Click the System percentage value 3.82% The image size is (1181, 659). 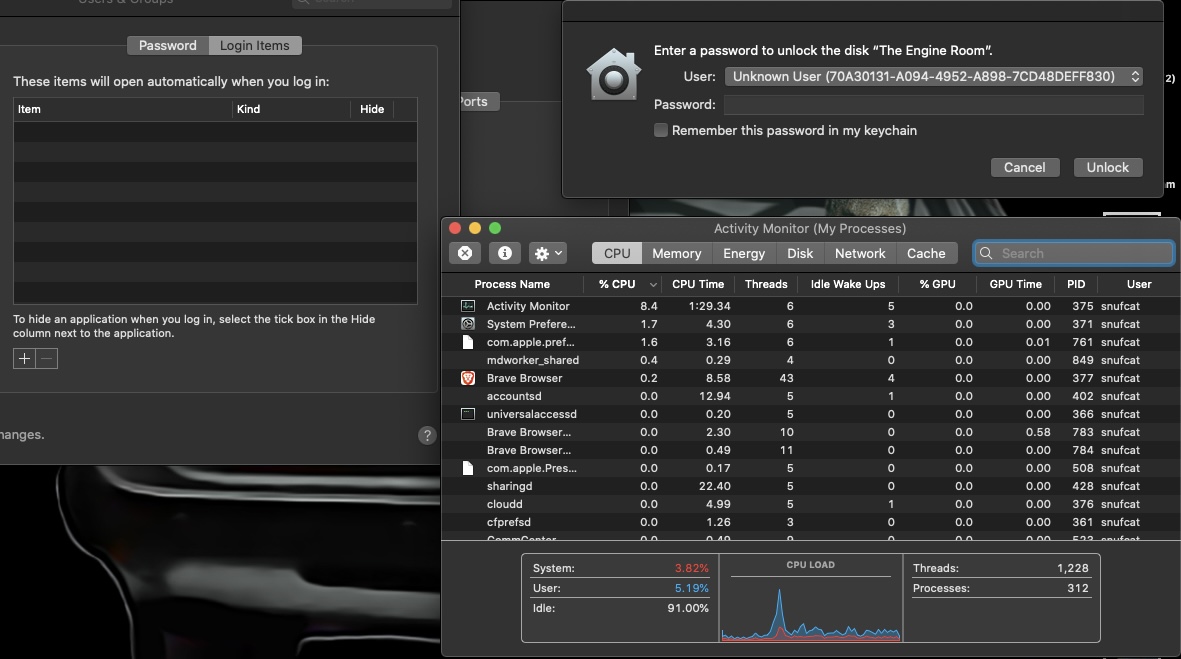[691, 568]
